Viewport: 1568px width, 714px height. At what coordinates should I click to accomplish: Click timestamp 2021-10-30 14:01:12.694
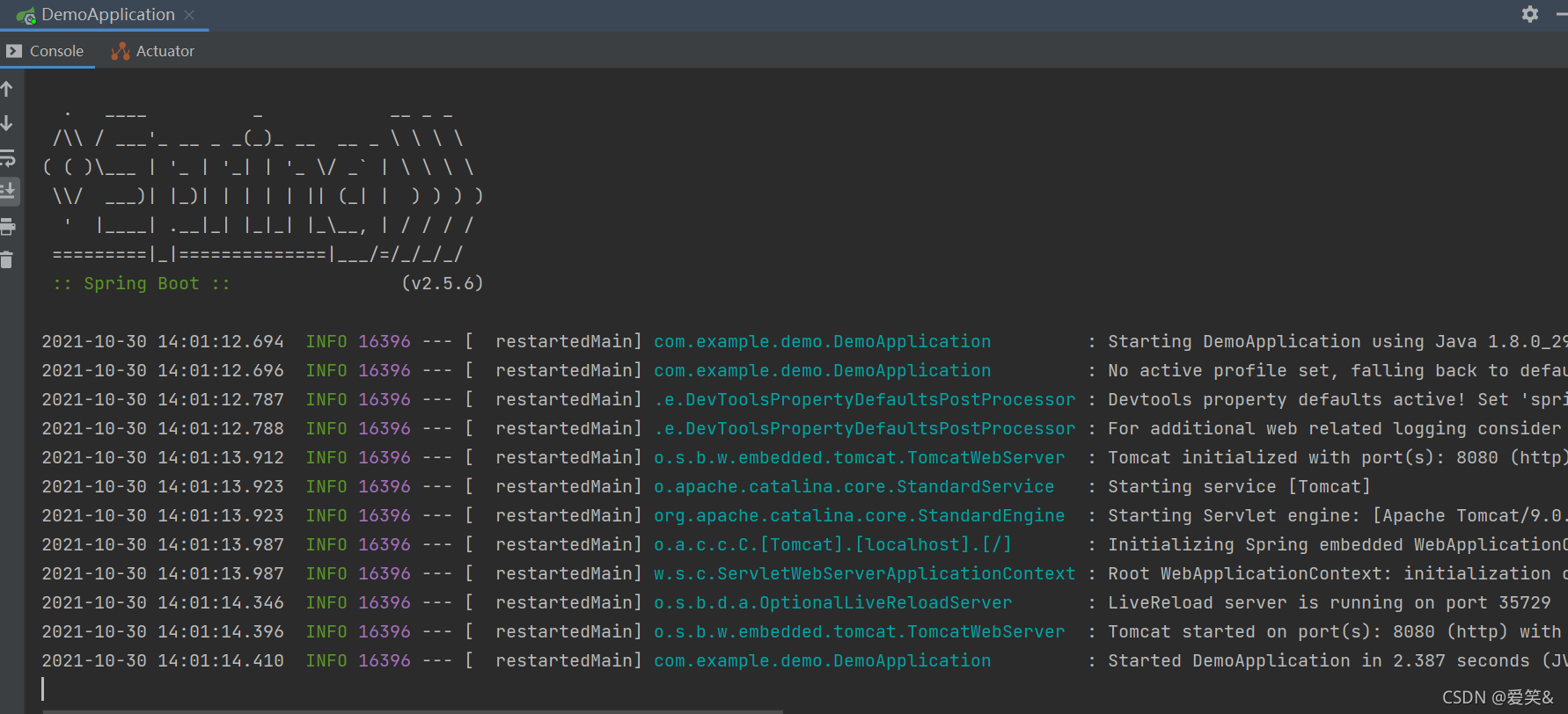click(x=163, y=341)
